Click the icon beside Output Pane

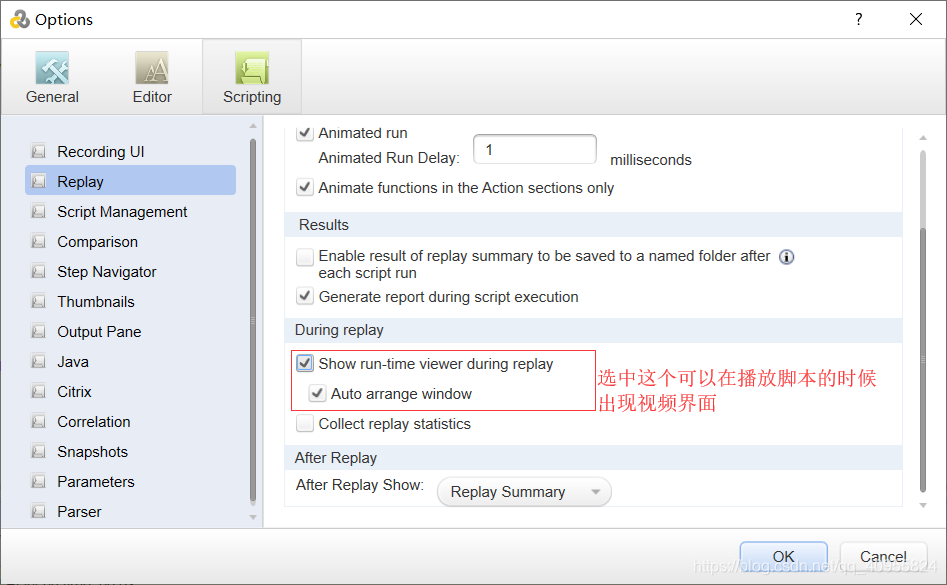click(39, 331)
